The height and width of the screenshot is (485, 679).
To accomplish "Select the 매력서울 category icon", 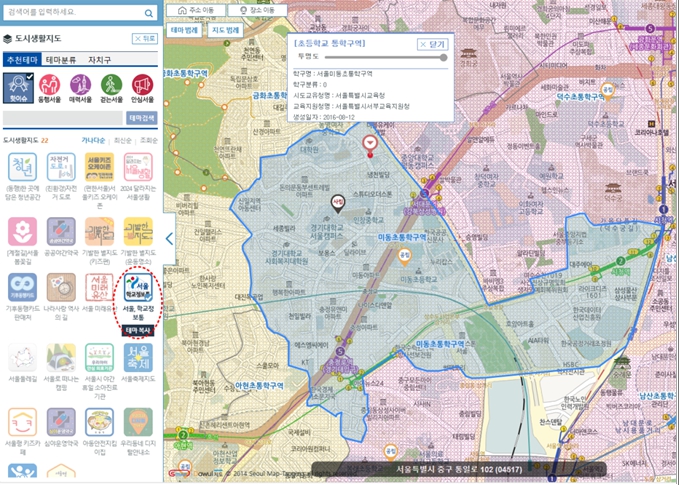I will tap(81, 88).
